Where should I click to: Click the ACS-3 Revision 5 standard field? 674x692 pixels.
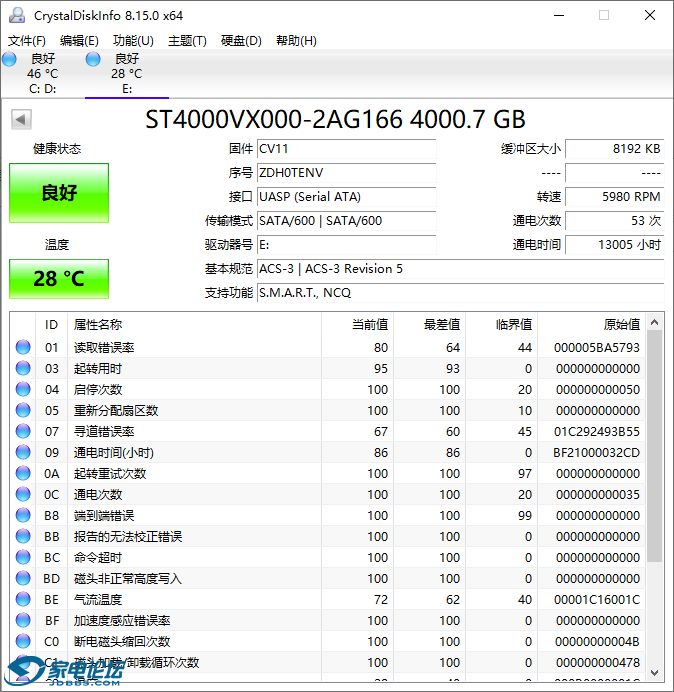[460, 269]
